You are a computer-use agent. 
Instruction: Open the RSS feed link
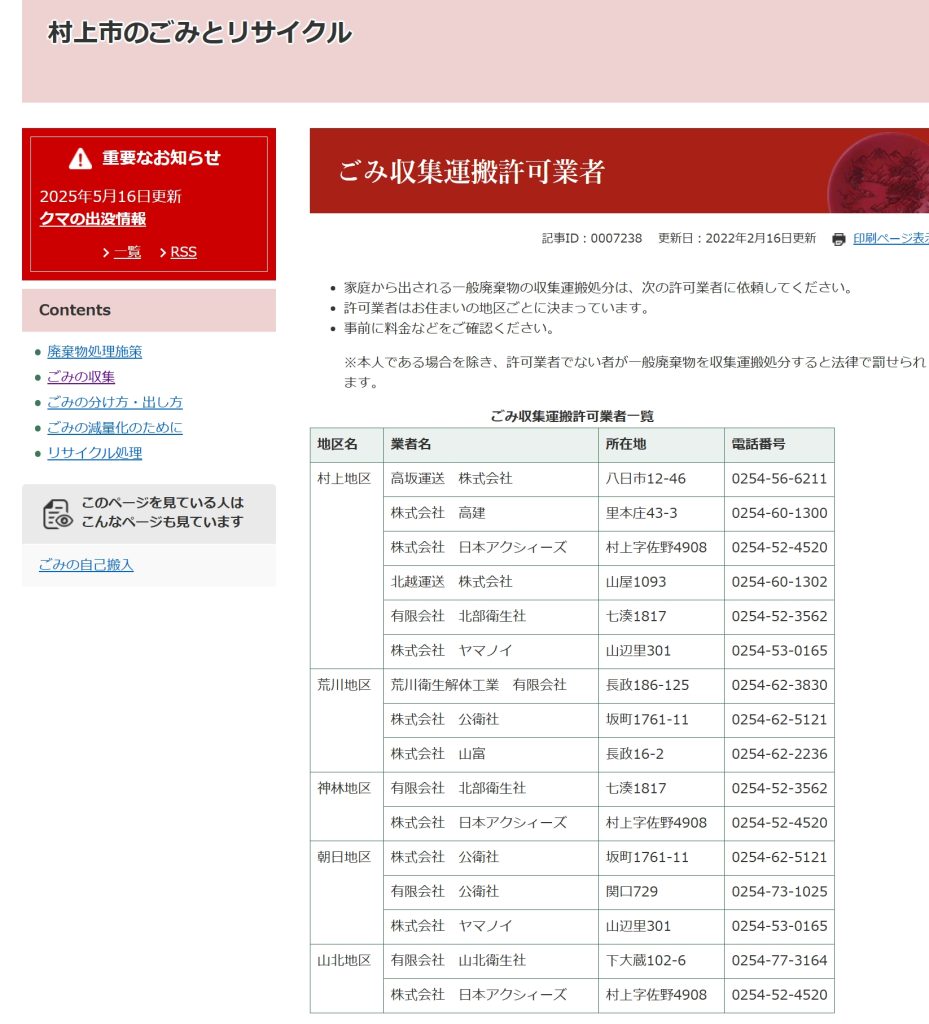[x=183, y=252]
